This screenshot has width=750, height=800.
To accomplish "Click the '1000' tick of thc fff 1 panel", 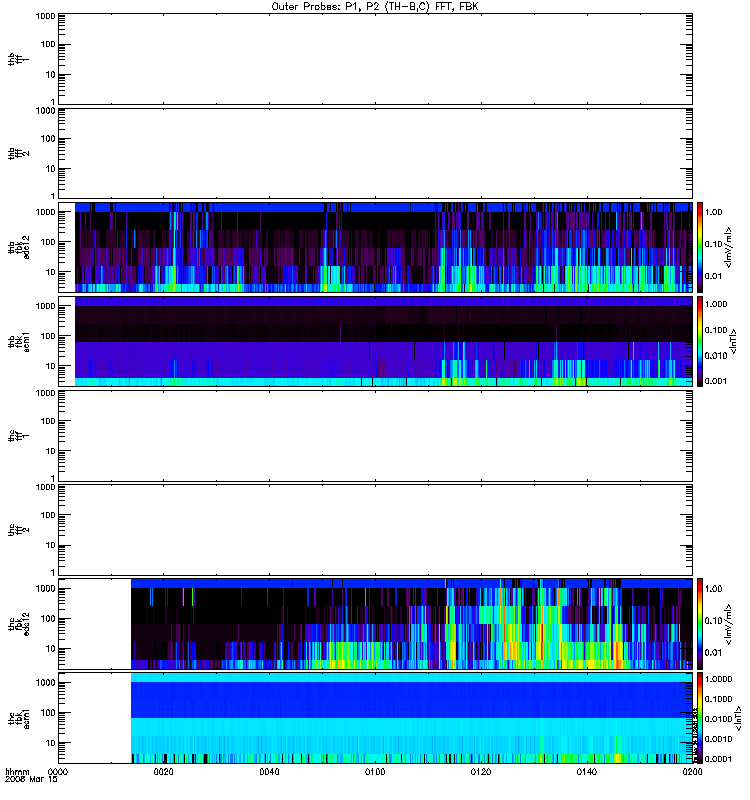I will [x=45, y=393].
